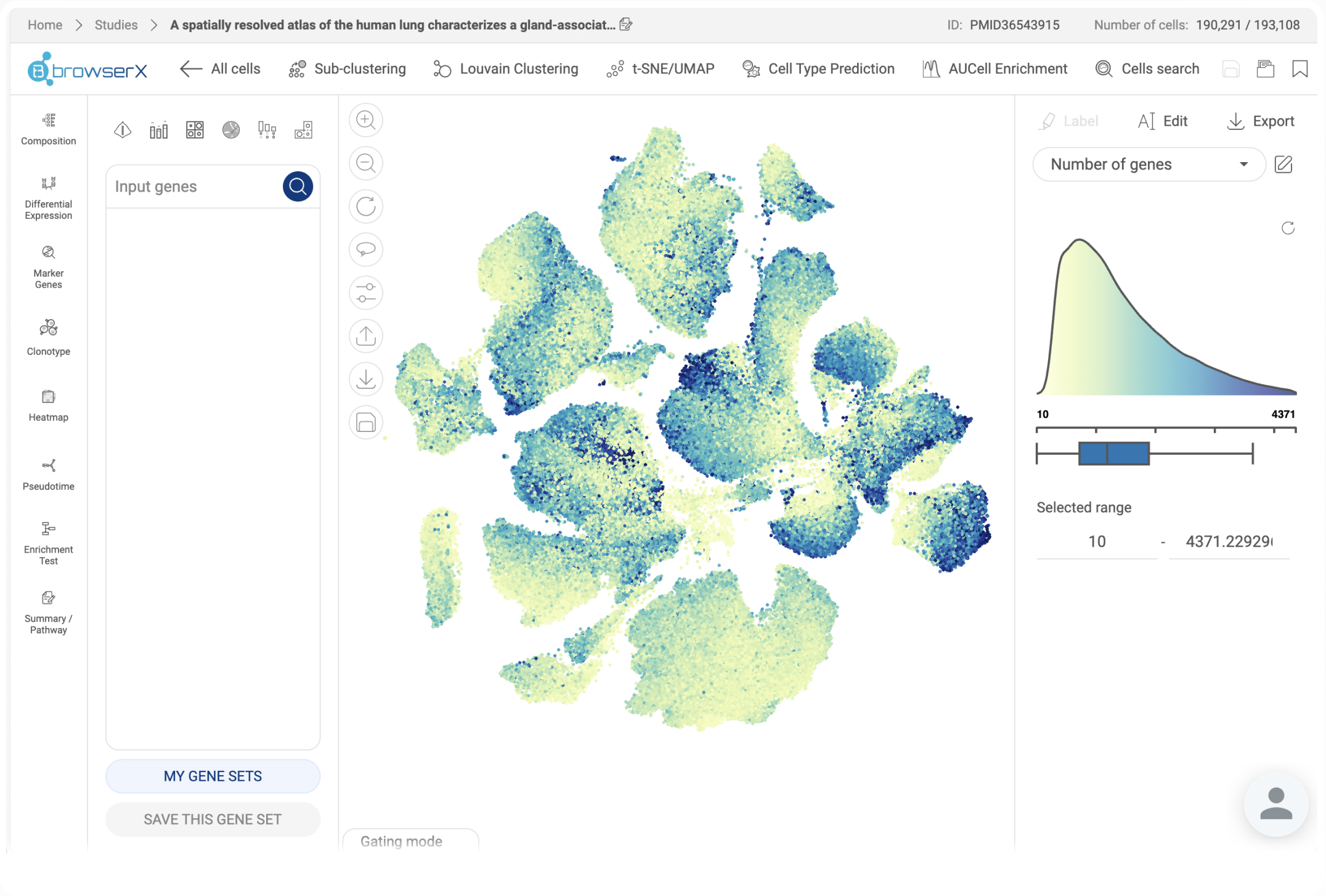Image resolution: width=1326 pixels, height=896 pixels.
Task: Click the bookmark icon in top bar
Action: 1300,68
